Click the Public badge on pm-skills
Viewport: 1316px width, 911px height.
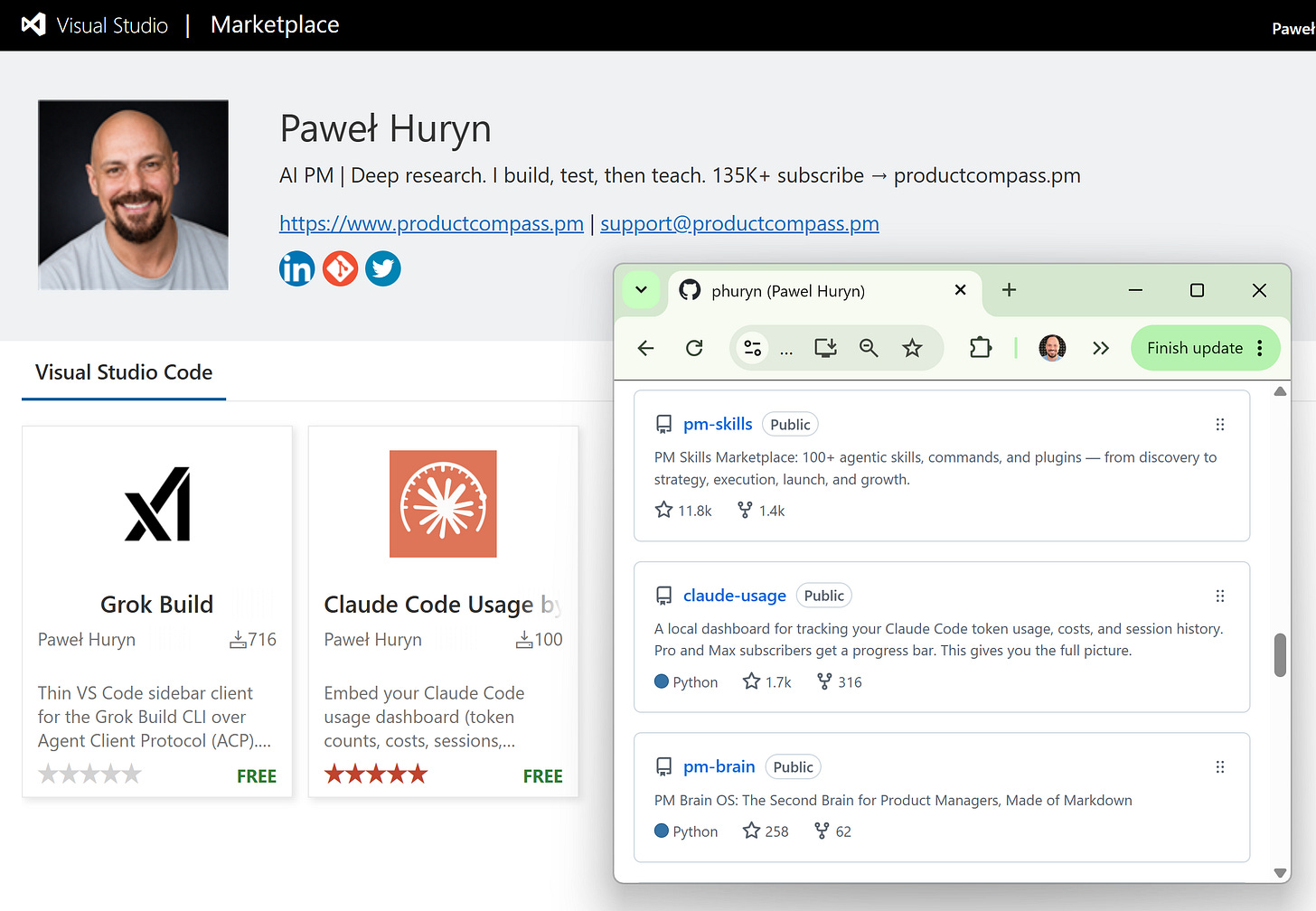790,425
